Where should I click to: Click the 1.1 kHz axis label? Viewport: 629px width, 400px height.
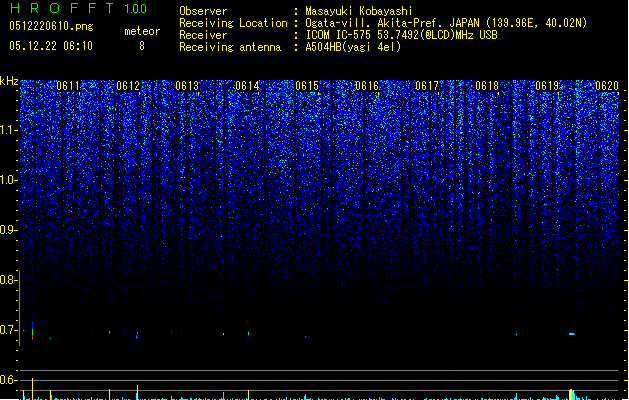tap(8, 130)
